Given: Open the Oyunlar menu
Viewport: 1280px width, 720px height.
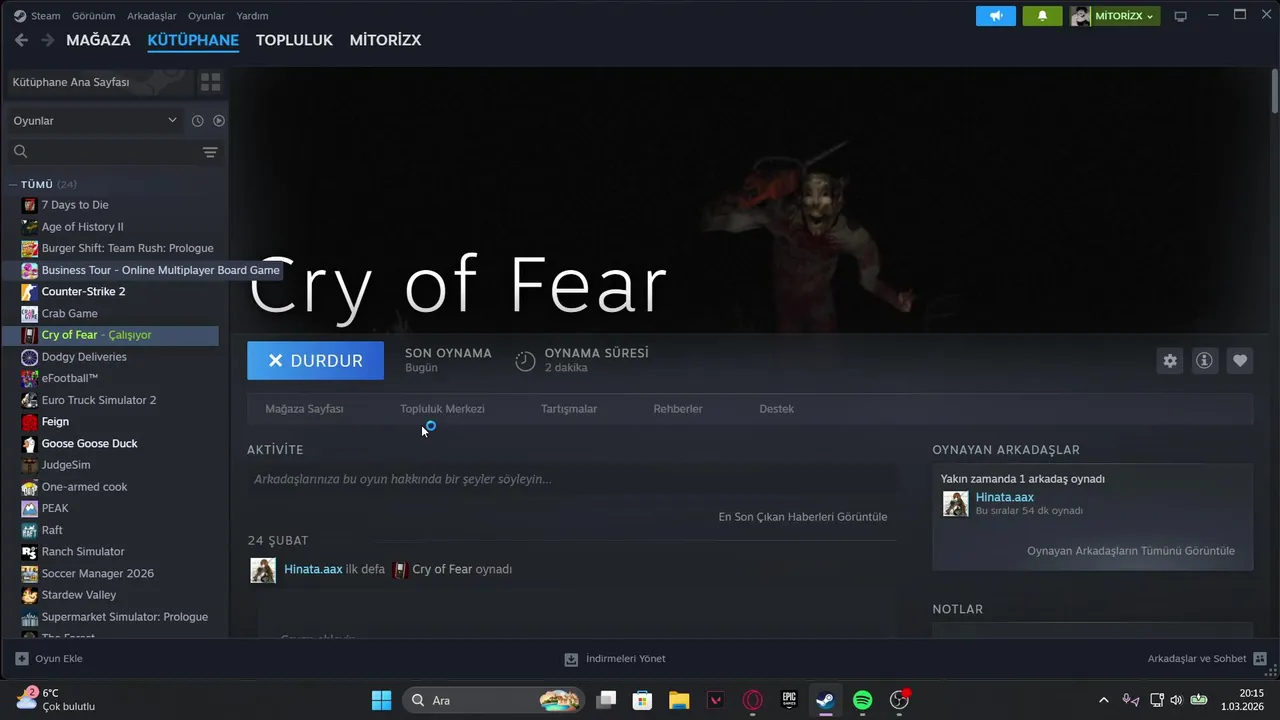Looking at the screenshot, I should pos(207,16).
